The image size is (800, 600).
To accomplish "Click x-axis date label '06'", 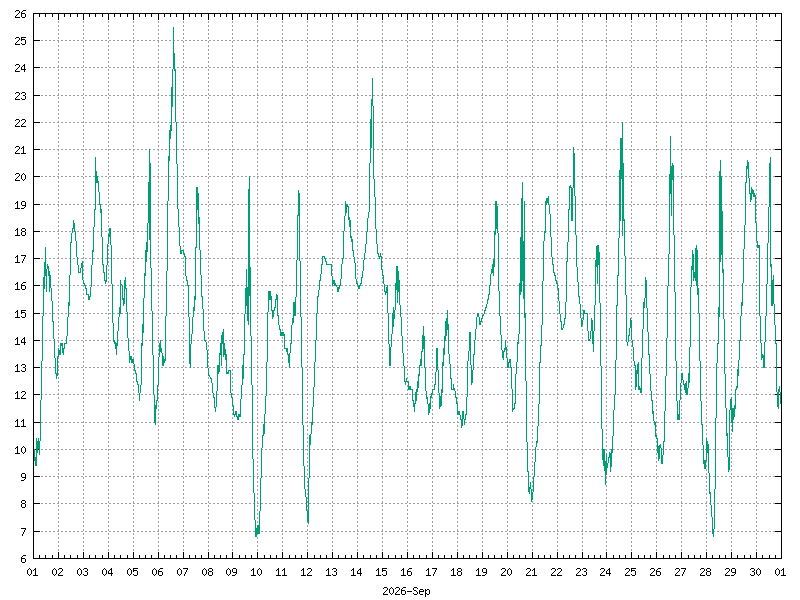I will pyautogui.click(x=157, y=572).
